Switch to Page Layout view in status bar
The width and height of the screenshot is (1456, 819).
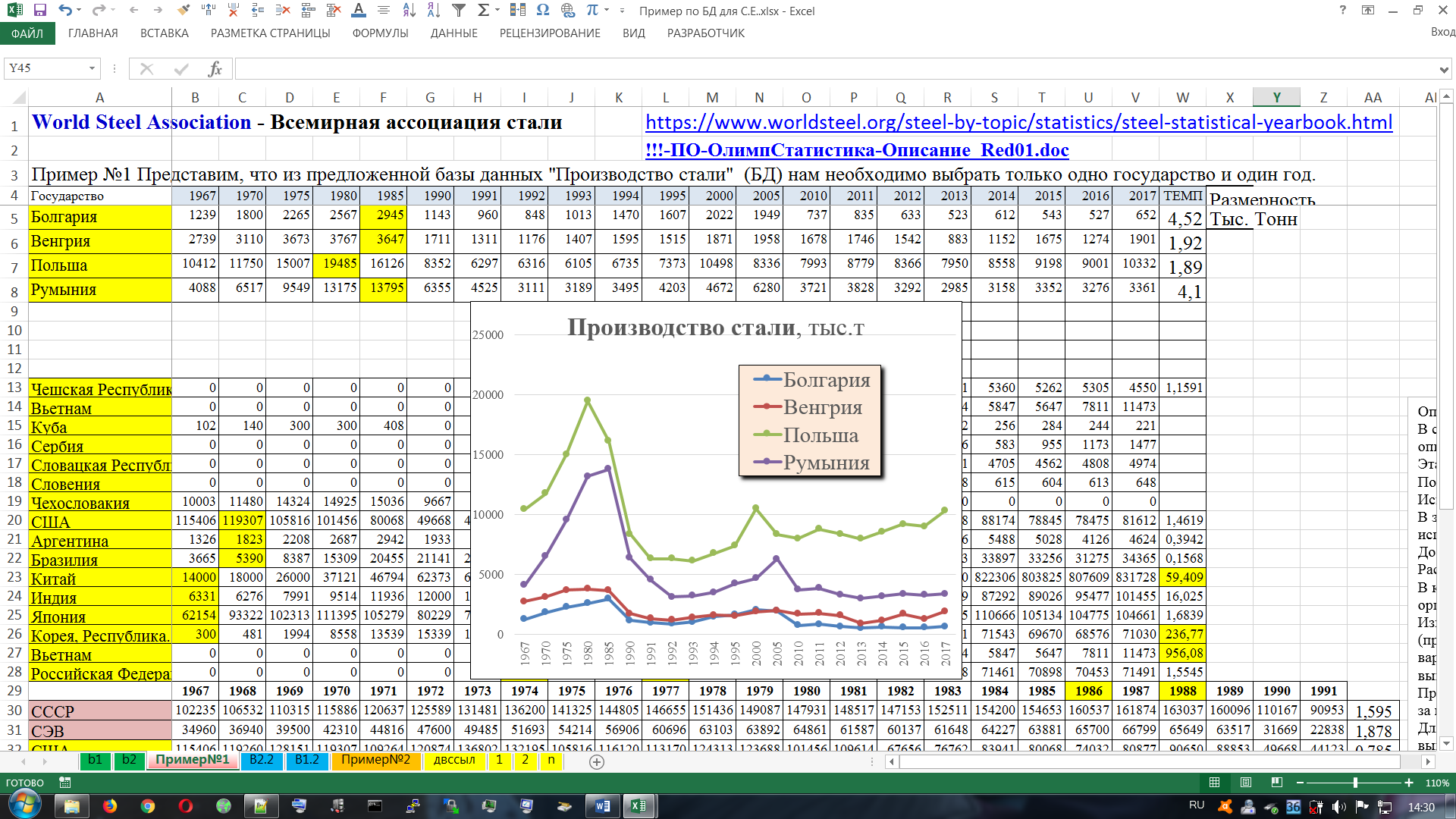tap(1245, 783)
